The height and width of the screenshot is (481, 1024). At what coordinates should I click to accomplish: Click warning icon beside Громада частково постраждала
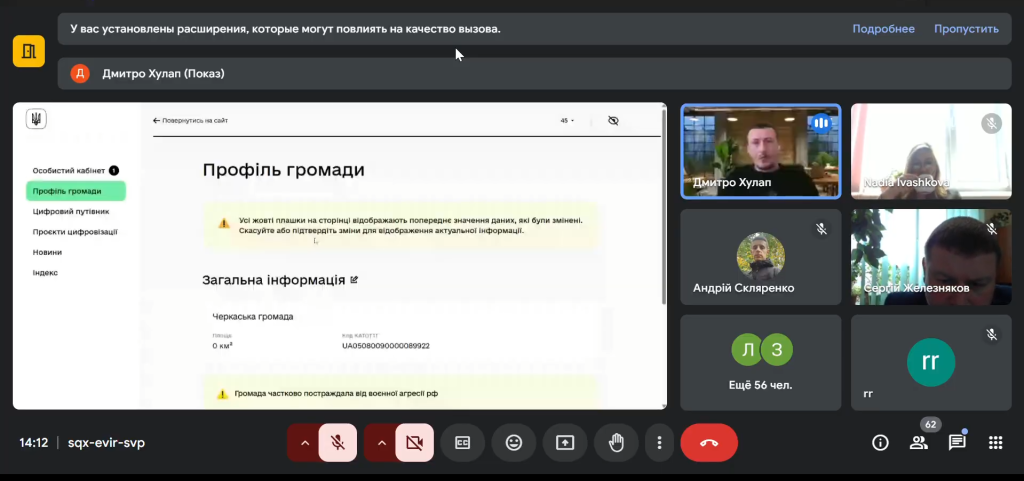click(223, 394)
